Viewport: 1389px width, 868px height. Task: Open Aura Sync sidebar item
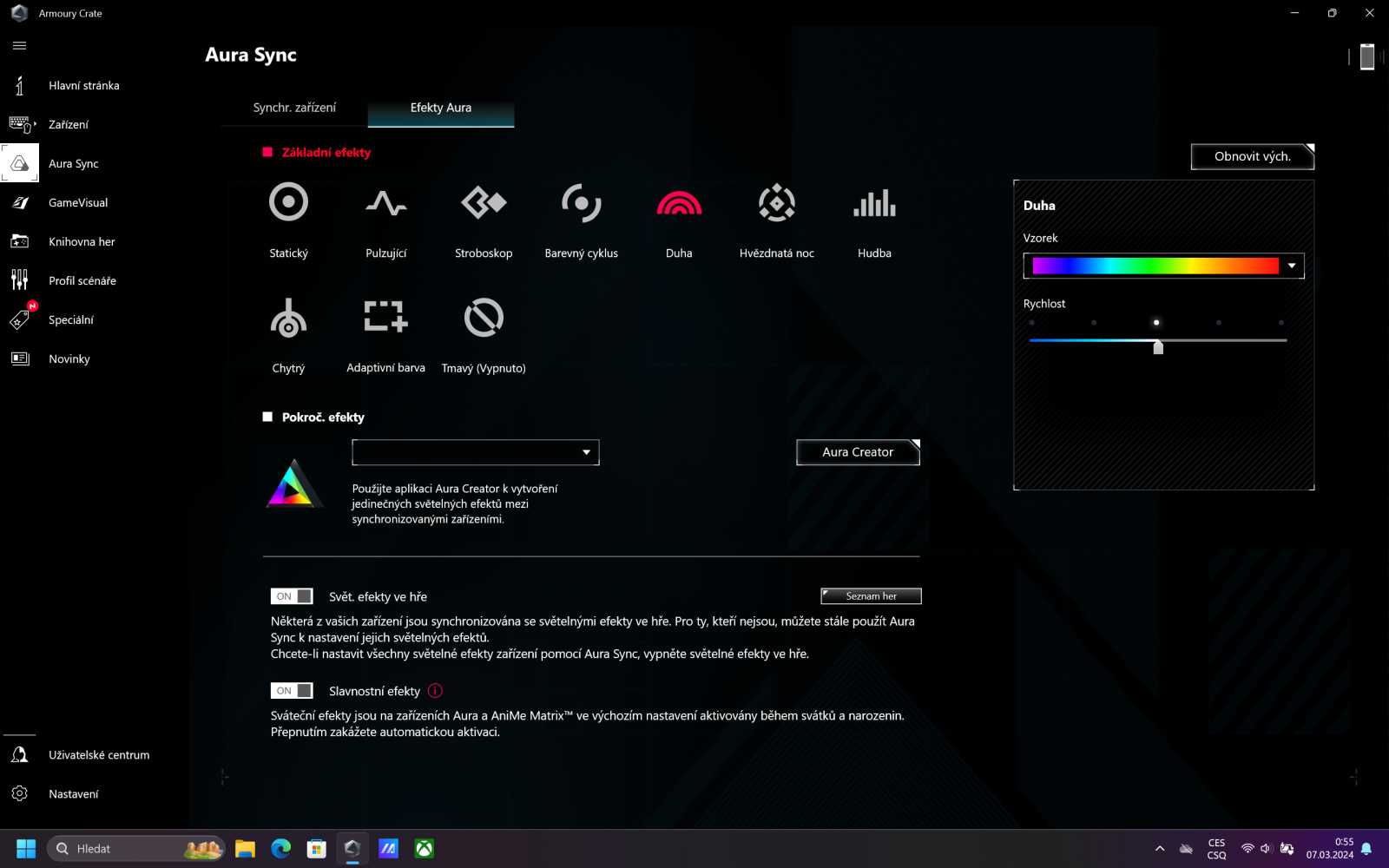74,163
